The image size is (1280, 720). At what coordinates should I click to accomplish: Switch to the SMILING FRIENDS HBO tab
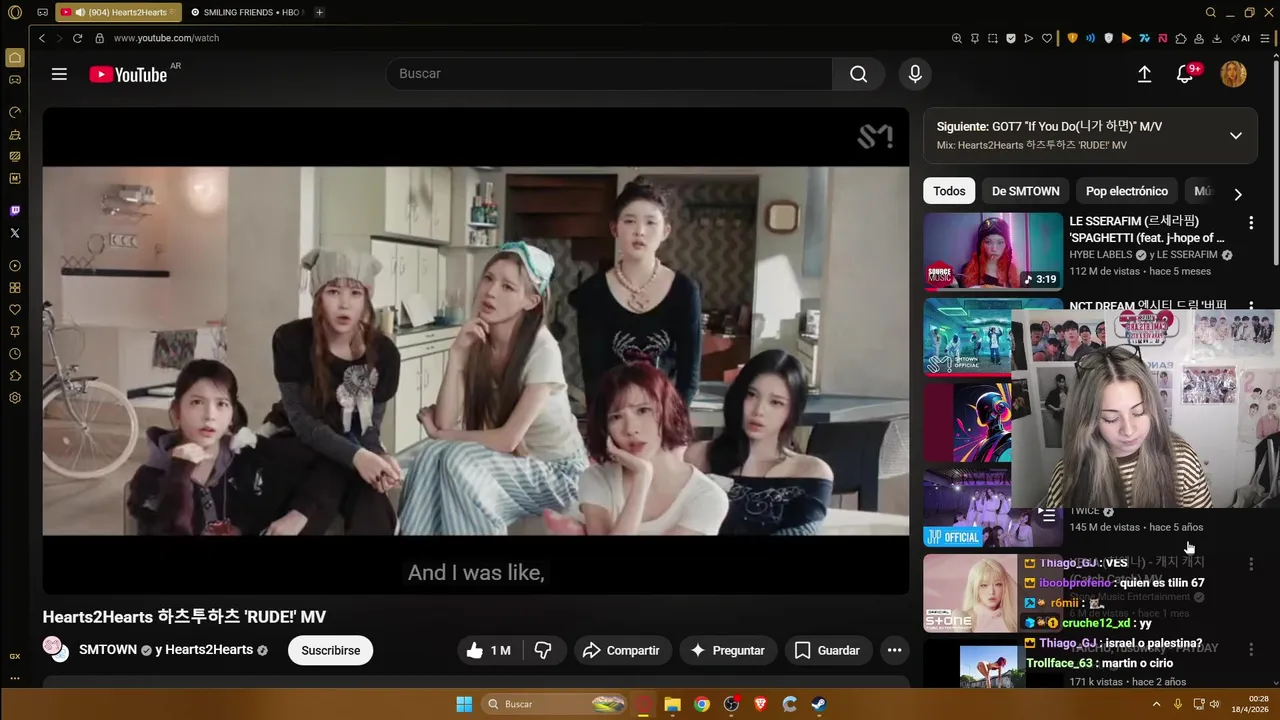[x=246, y=12]
